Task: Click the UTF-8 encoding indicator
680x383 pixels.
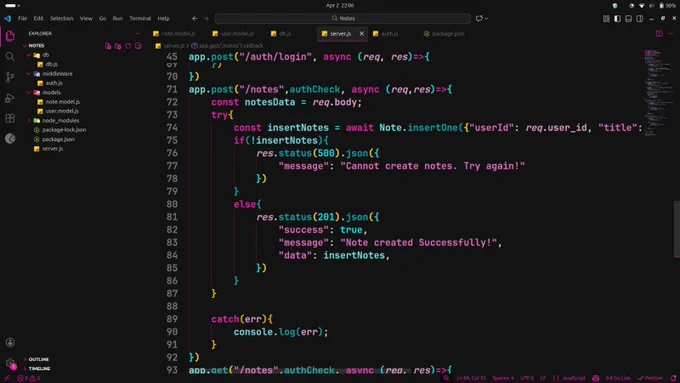Action: point(527,378)
